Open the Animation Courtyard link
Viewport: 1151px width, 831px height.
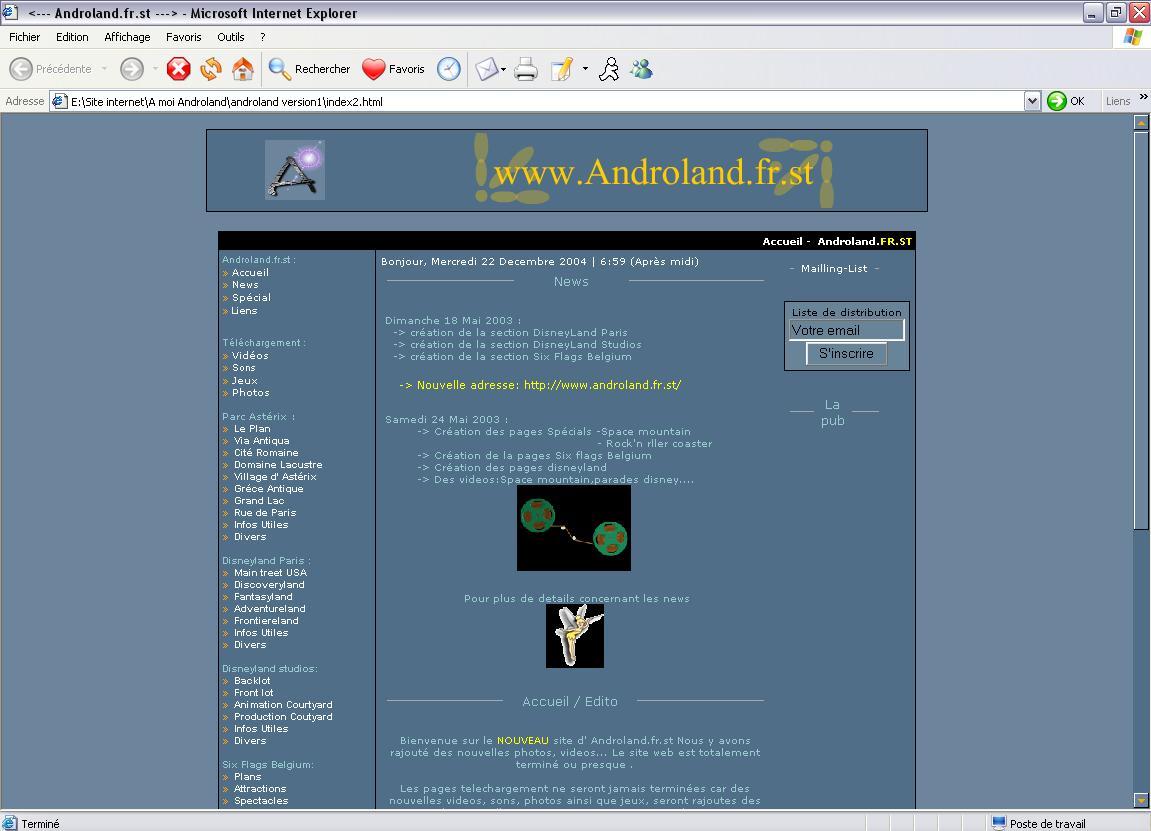283,705
